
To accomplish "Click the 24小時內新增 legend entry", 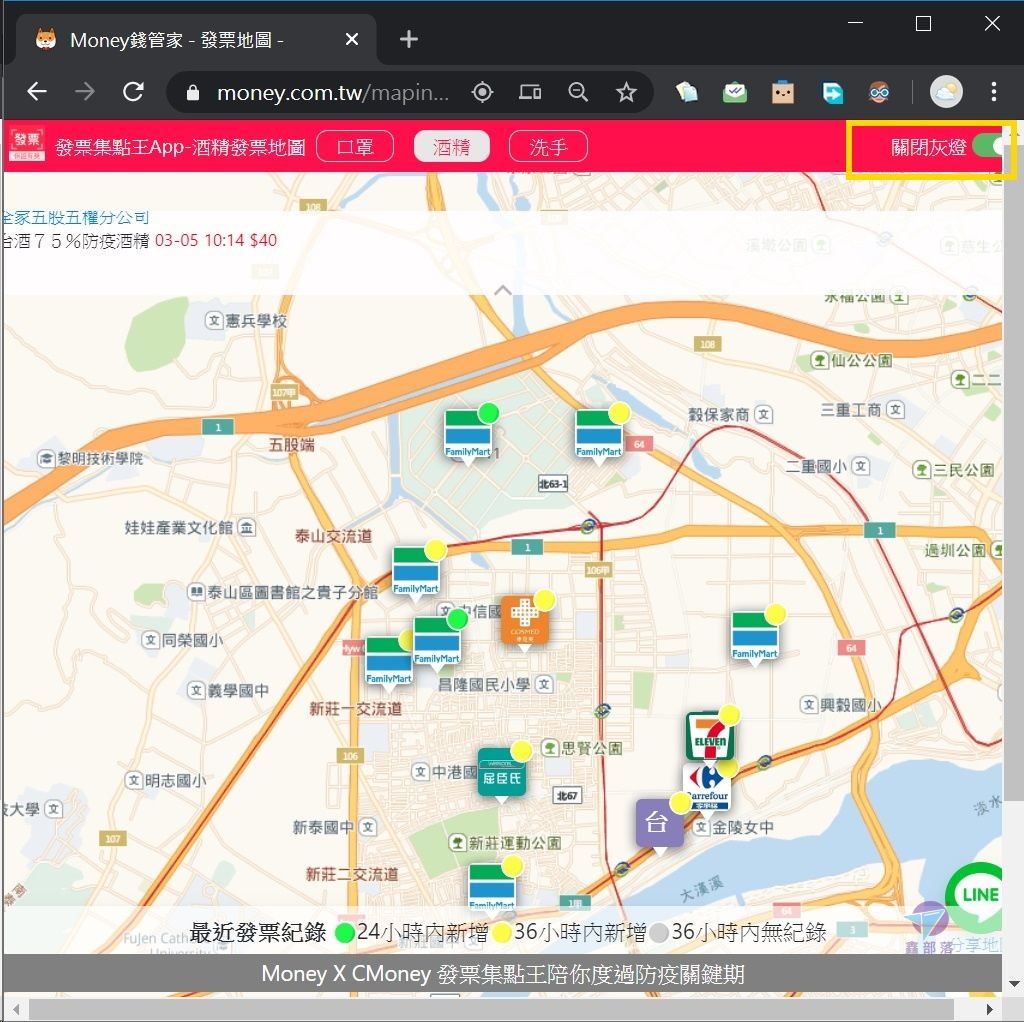I will coord(411,932).
